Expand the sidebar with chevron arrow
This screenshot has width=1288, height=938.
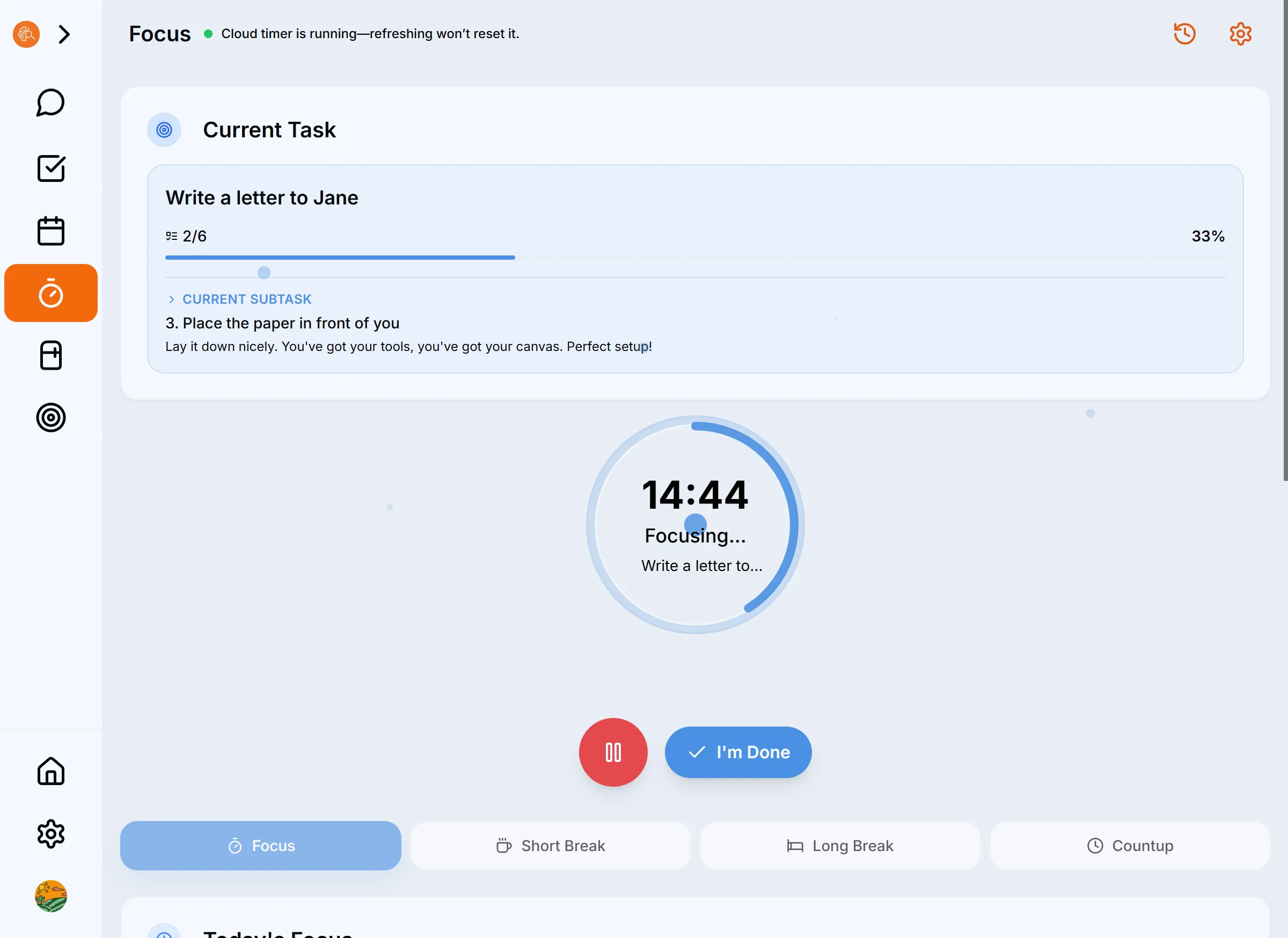pos(64,34)
